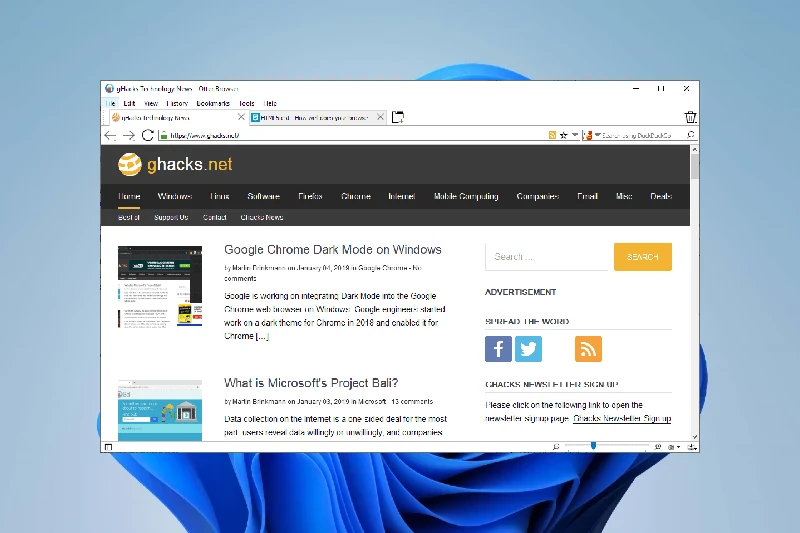
Task: Open the images options dropdown in status bar
Action: tap(674, 447)
